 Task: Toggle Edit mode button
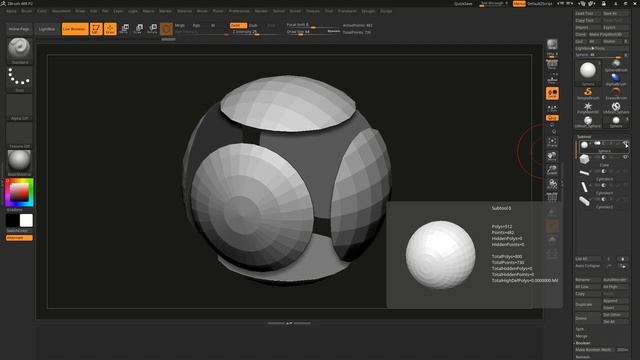point(96,29)
